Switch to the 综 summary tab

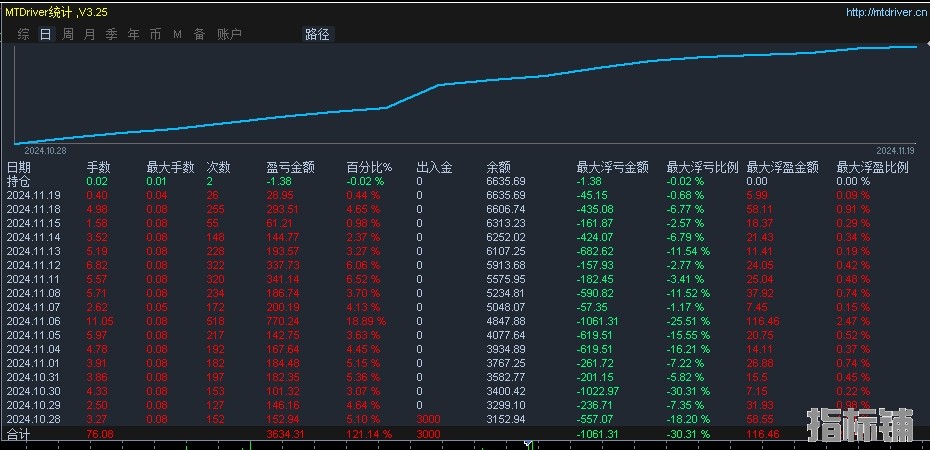tap(23, 34)
